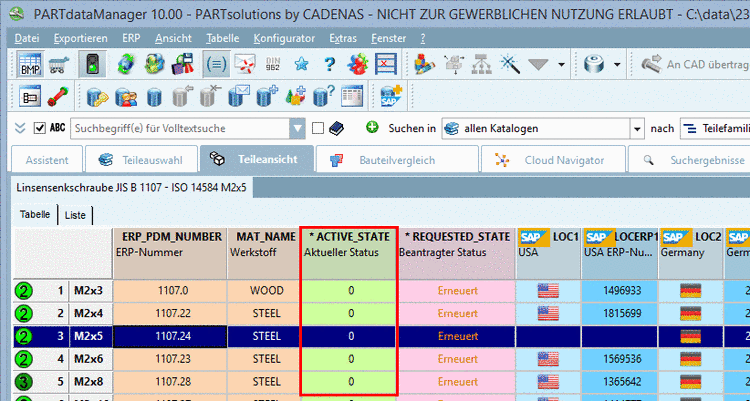The image size is (750, 401).
Task: Click the globe with green refresh arrows
Action: coord(126,64)
